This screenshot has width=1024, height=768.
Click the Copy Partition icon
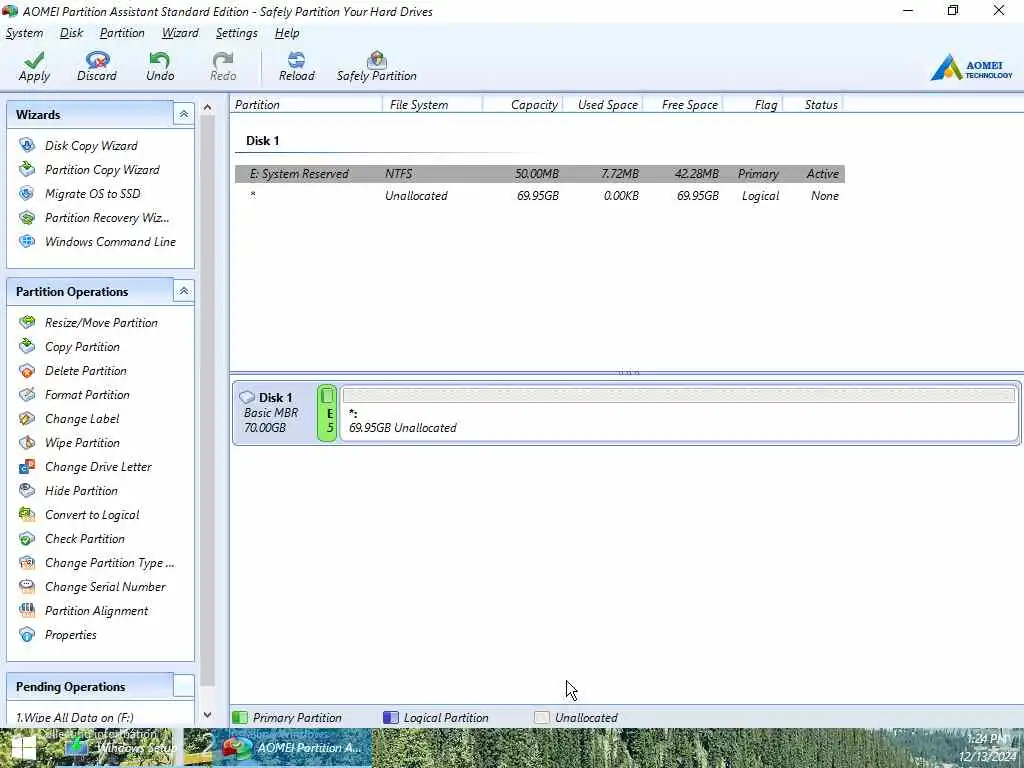pyautogui.click(x=27, y=346)
